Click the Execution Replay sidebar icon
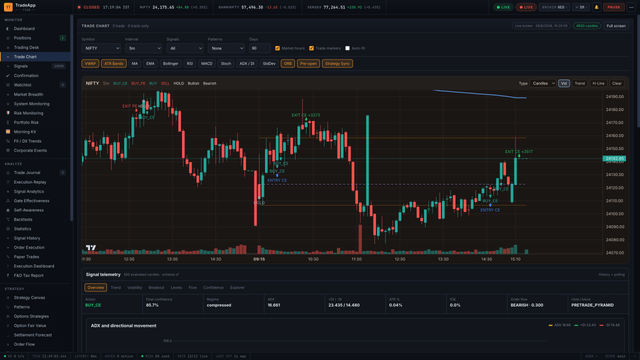This screenshot has height=360, width=640. point(8,182)
